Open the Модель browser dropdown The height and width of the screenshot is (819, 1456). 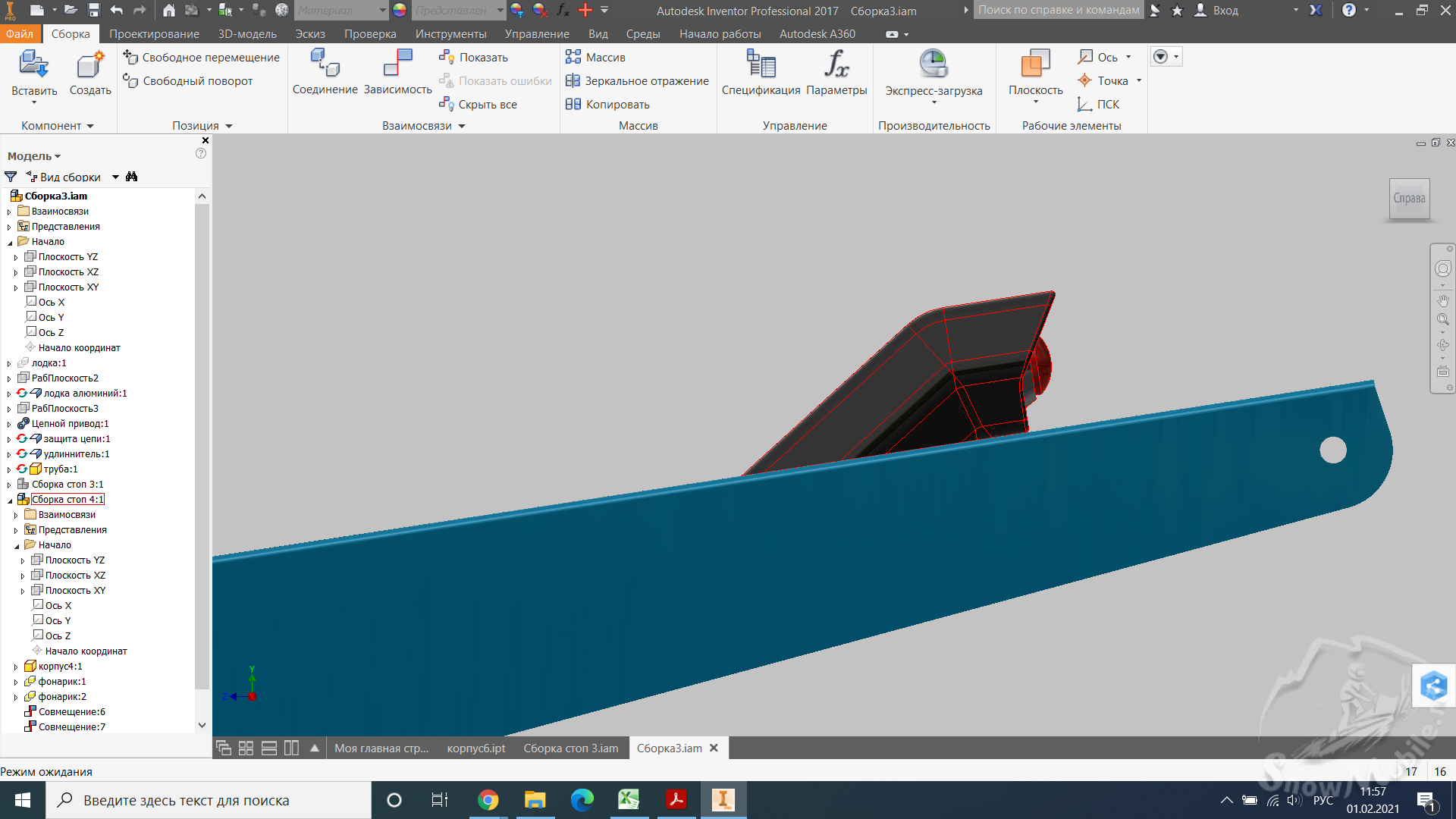coord(34,156)
